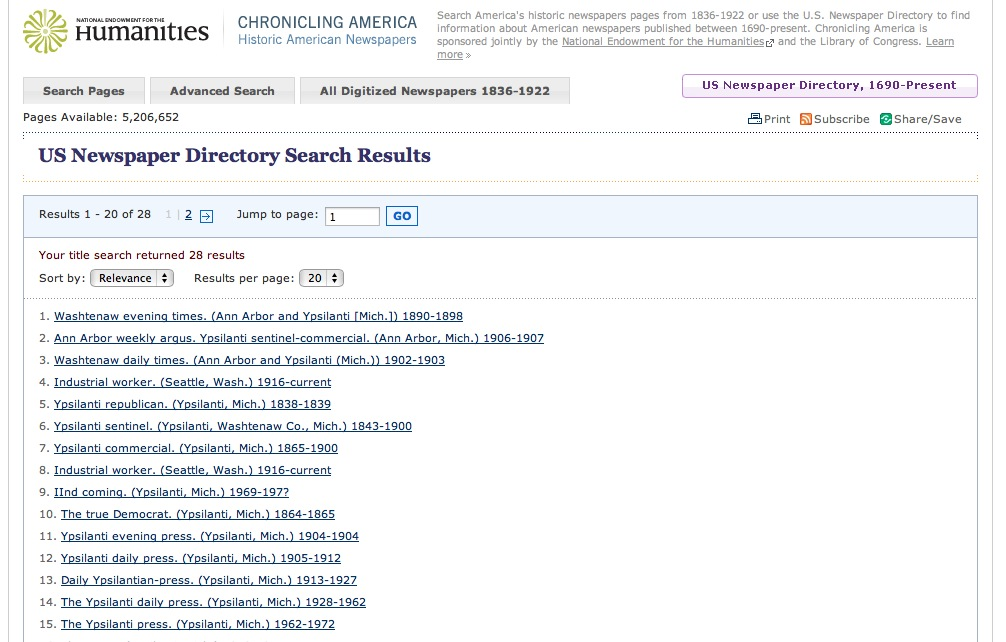Image resolution: width=1006 pixels, height=642 pixels.
Task: Open the Advanced Search tab
Action: [222, 91]
